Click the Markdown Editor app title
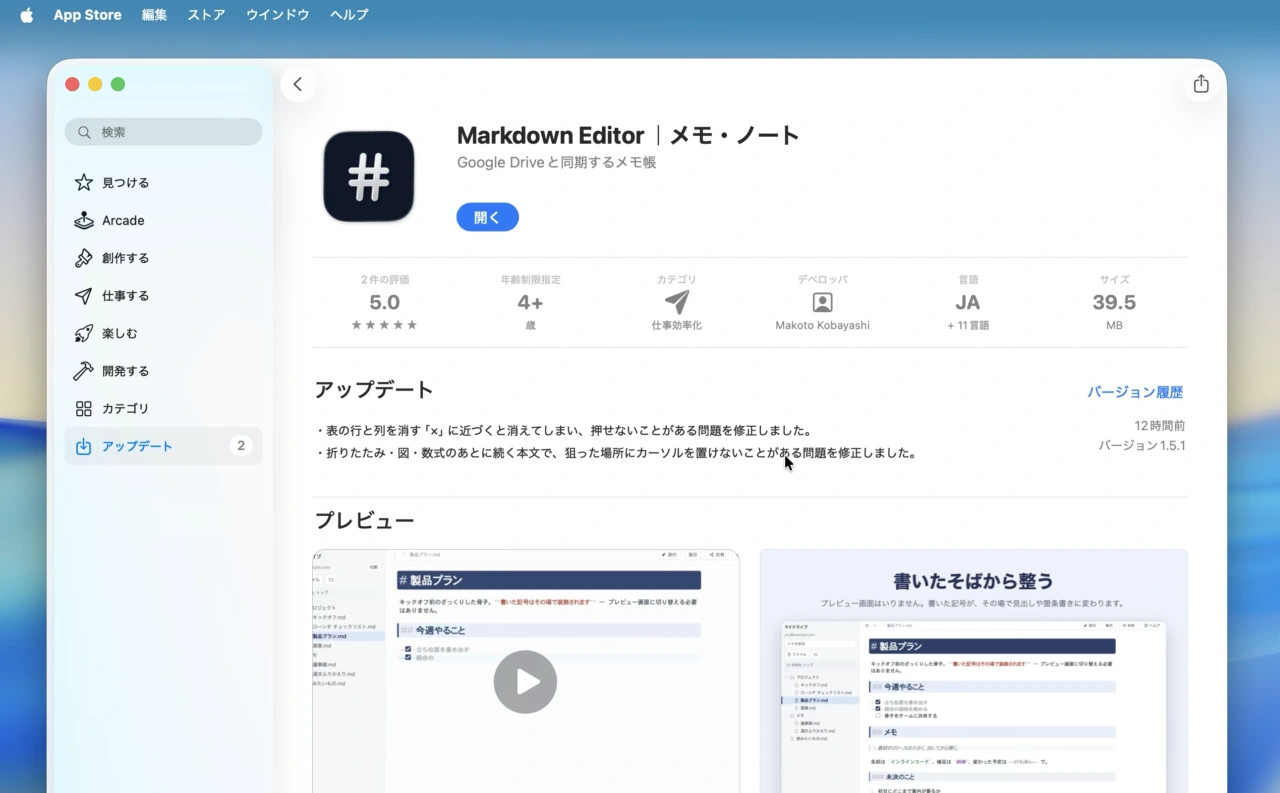Image resolution: width=1280 pixels, height=793 pixels. pyautogui.click(x=628, y=135)
